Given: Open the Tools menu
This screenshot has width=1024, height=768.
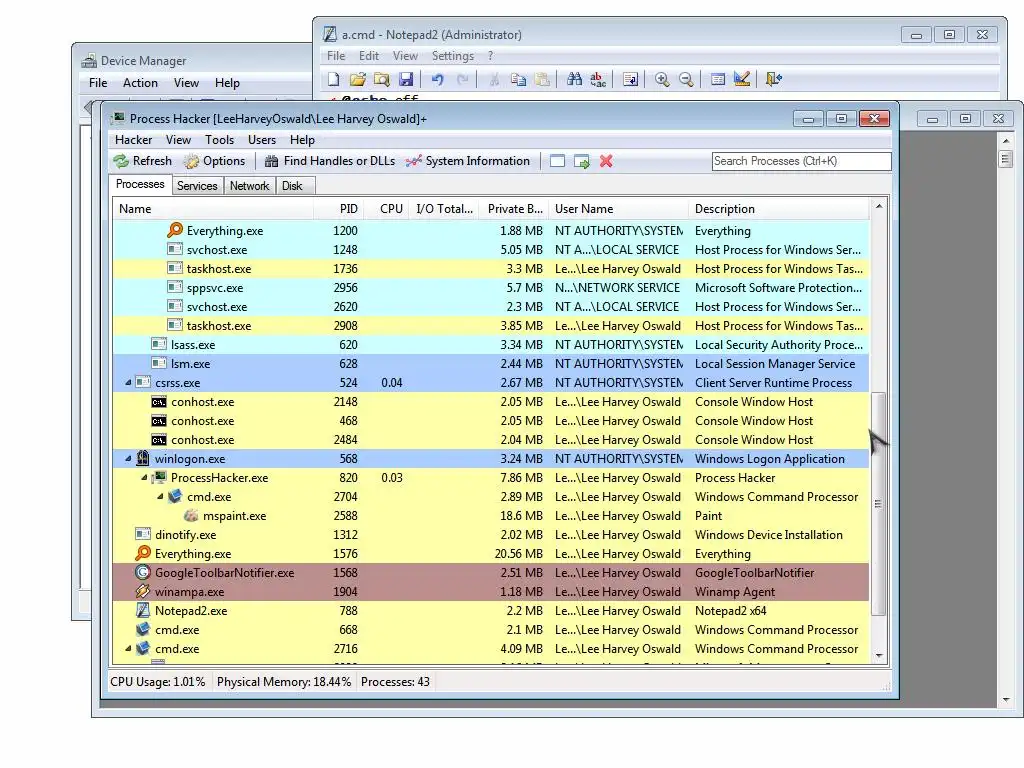Looking at the screenshot, I should pyautogui.click(x=219, y=140).
